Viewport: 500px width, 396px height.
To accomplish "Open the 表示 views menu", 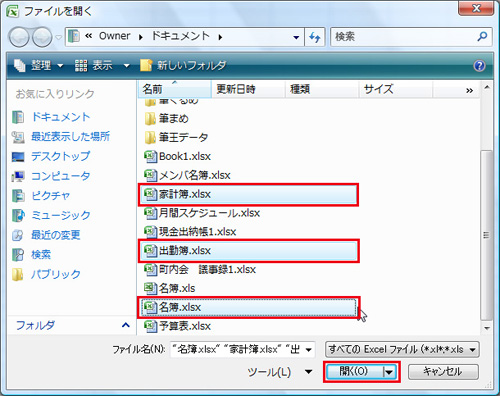I will pos(94,65).
